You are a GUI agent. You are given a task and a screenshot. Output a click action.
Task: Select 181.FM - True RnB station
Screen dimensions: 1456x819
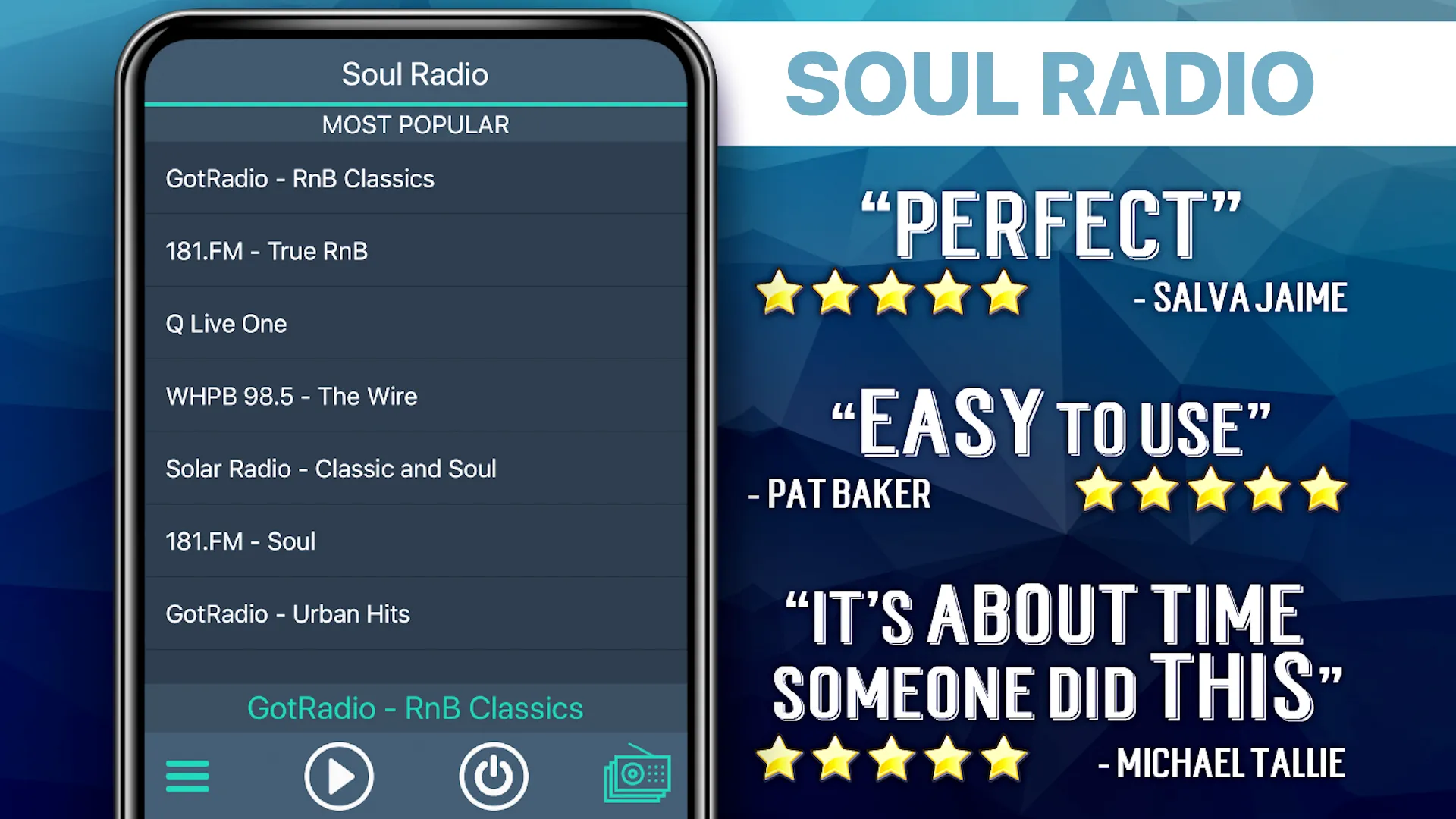(415, 251)
